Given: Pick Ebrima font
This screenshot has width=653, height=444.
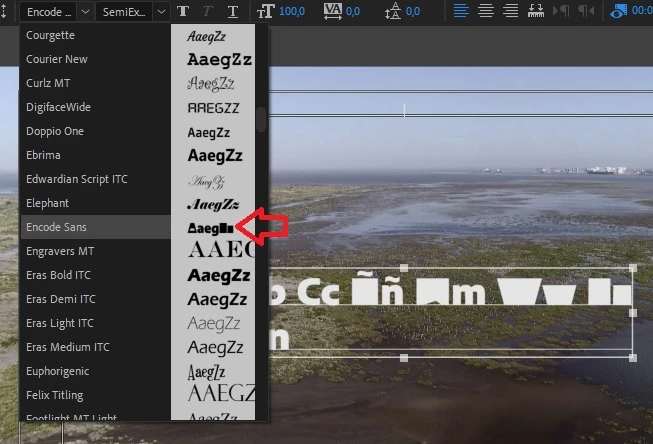Looking at the screenshot, I should [95, 155].
